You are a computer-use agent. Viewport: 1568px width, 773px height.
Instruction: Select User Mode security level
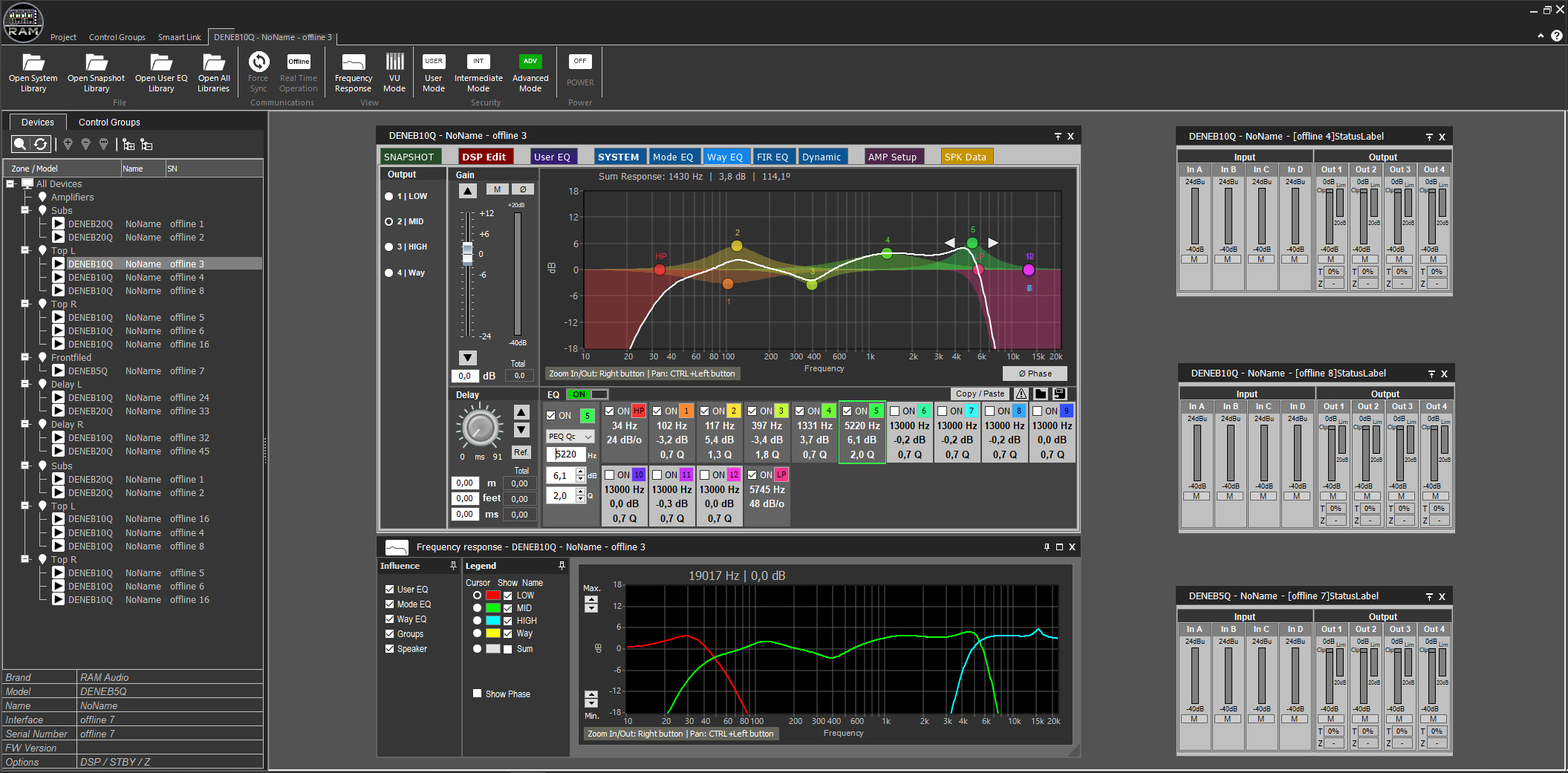click(434, 72)
